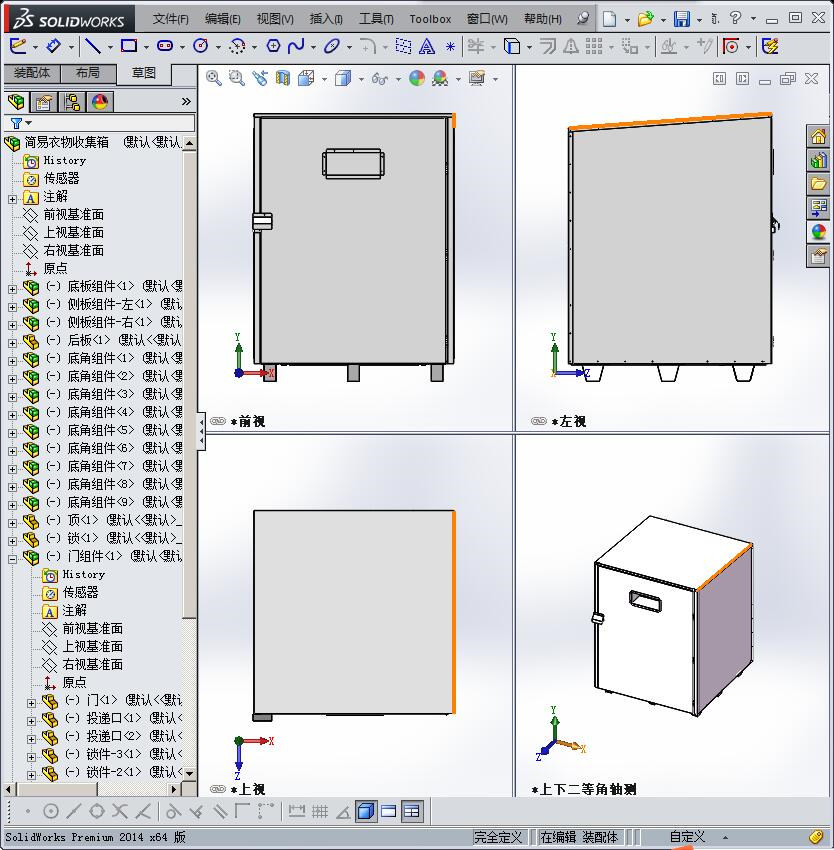
Task: Click the tree horizontal scrollbar right arrow
Action: (x=174, y=789)
